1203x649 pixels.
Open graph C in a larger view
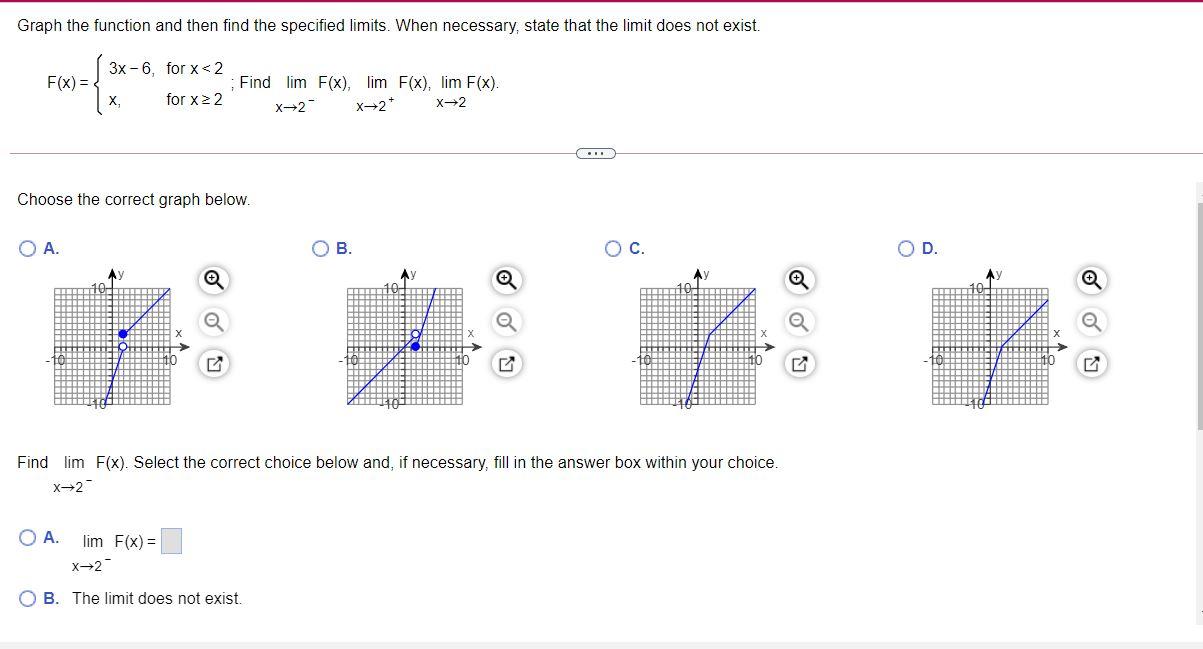coord(797,364)
